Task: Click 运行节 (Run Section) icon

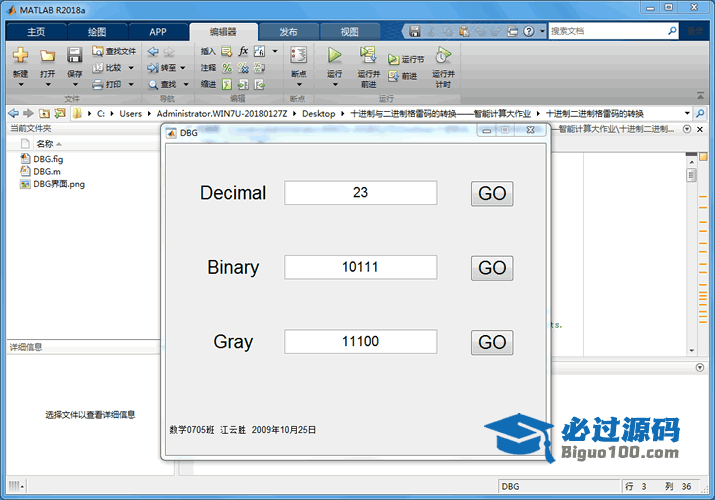Action: point(394,59)
